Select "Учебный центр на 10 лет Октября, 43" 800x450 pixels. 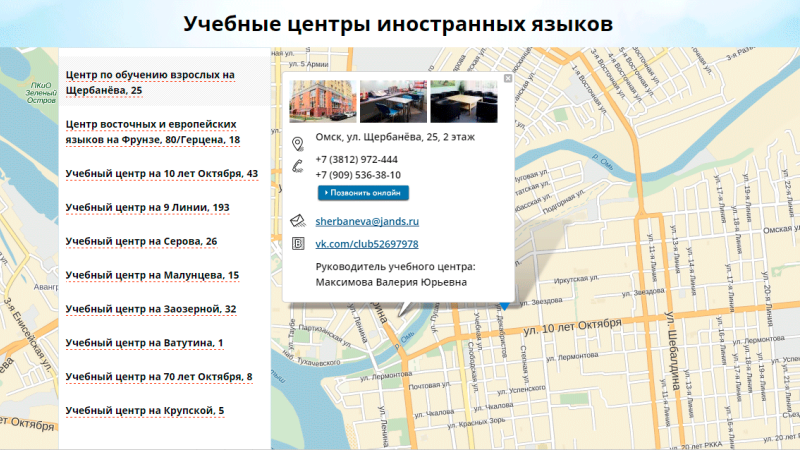(162, 173)
